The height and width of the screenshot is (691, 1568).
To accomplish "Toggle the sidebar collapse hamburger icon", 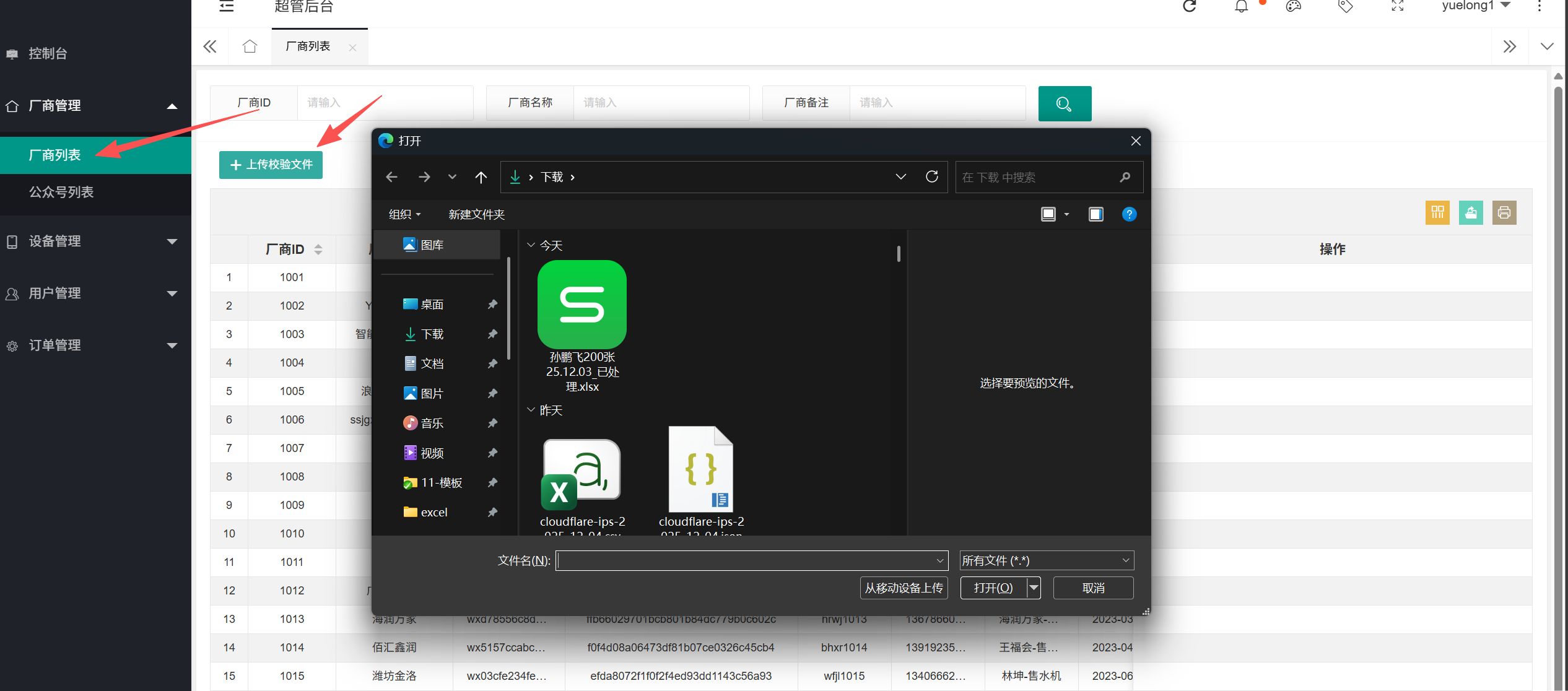I will (x=227, y=6).
